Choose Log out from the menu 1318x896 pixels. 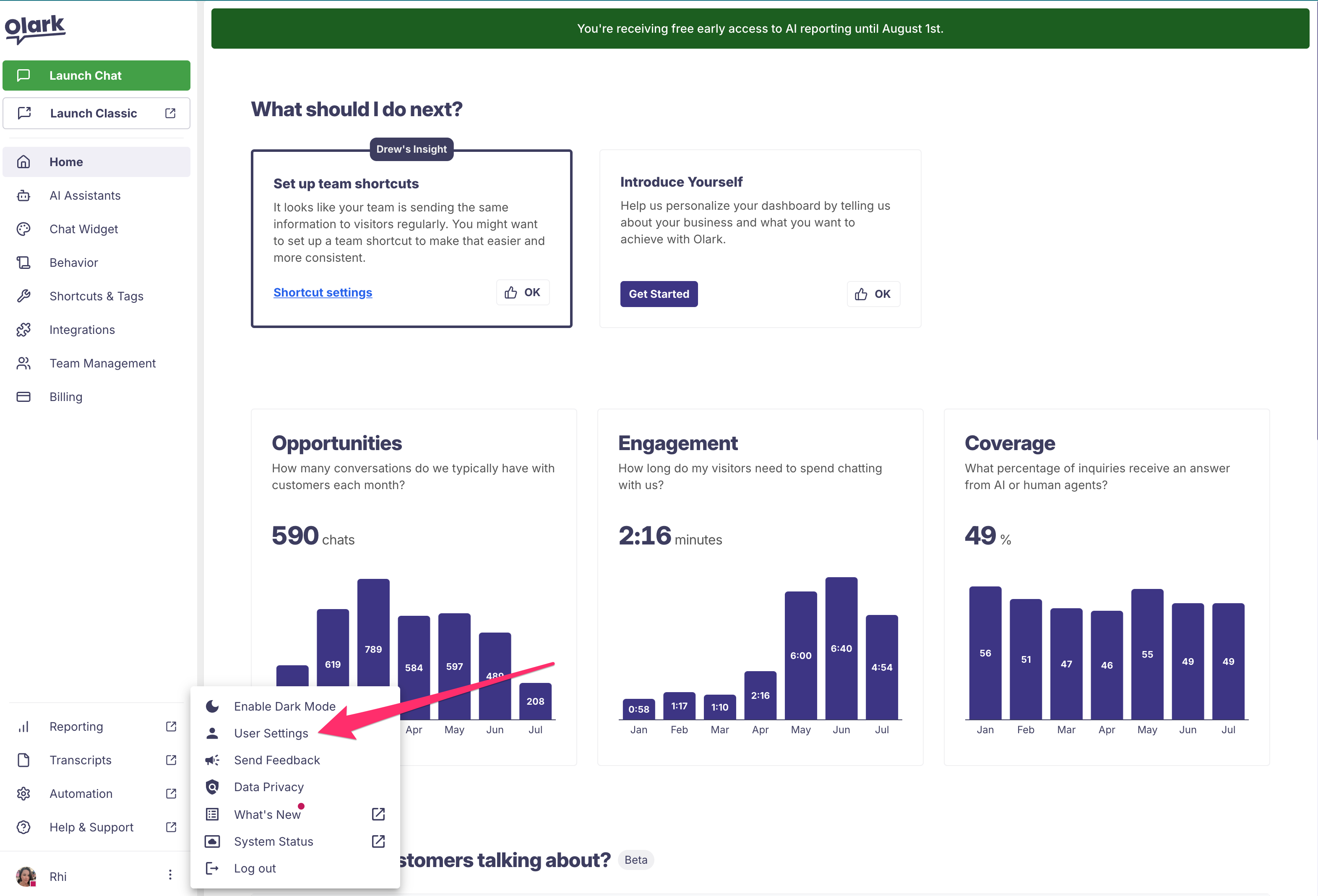coord(255,869)
